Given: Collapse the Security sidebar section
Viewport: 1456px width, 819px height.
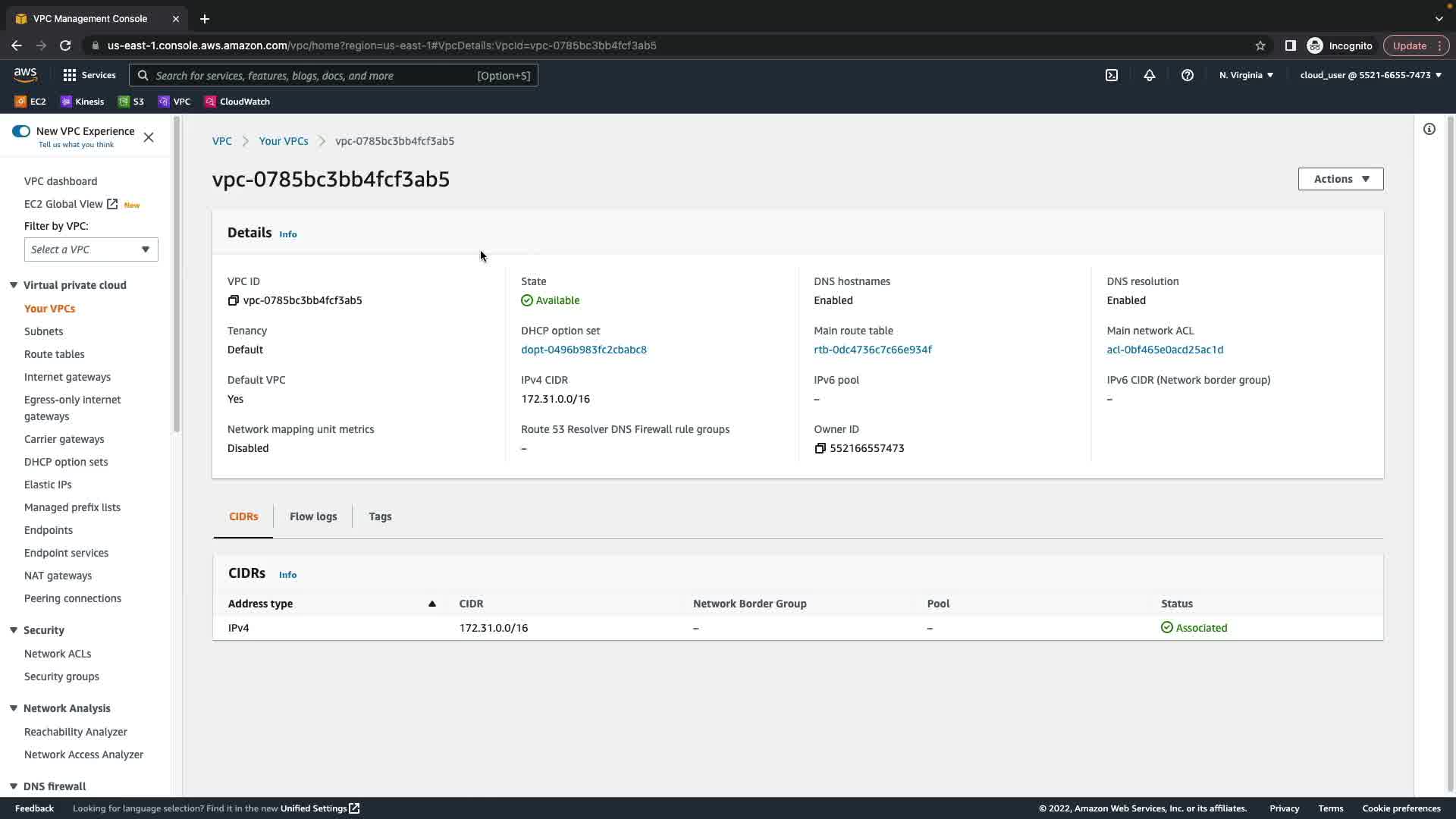Looking at the screenshot, I should point(14,630).
